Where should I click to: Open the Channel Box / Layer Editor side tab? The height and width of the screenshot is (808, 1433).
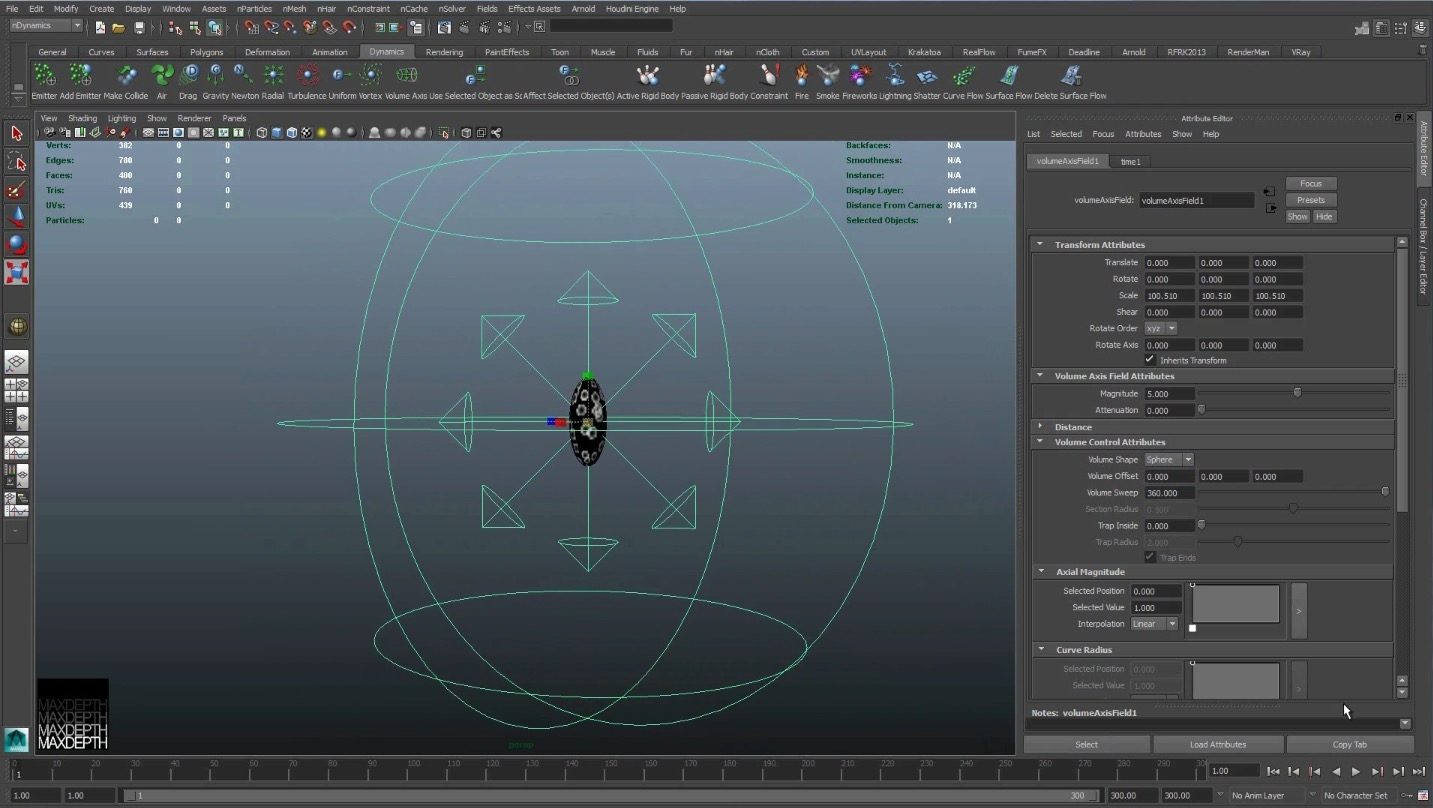1424,246
